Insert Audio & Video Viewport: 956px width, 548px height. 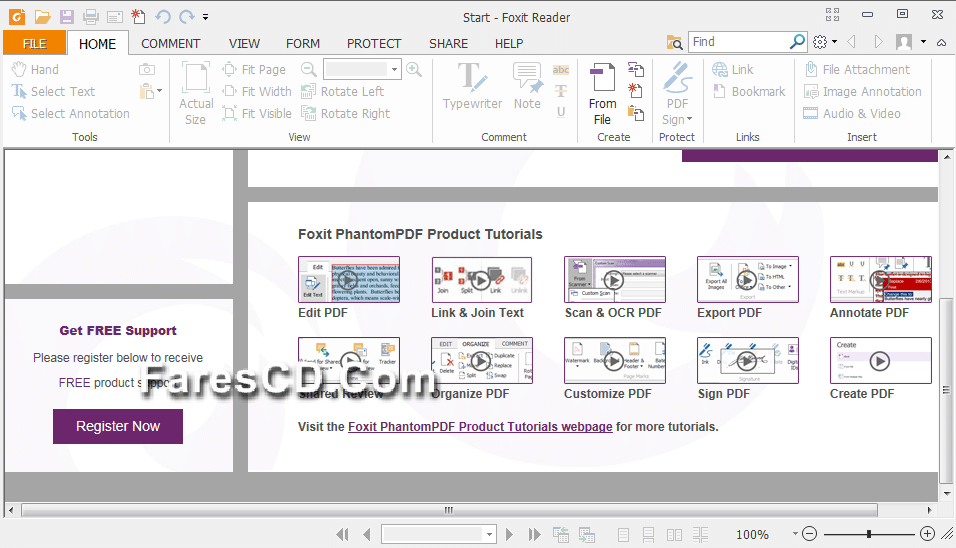[x=852, y=113]
